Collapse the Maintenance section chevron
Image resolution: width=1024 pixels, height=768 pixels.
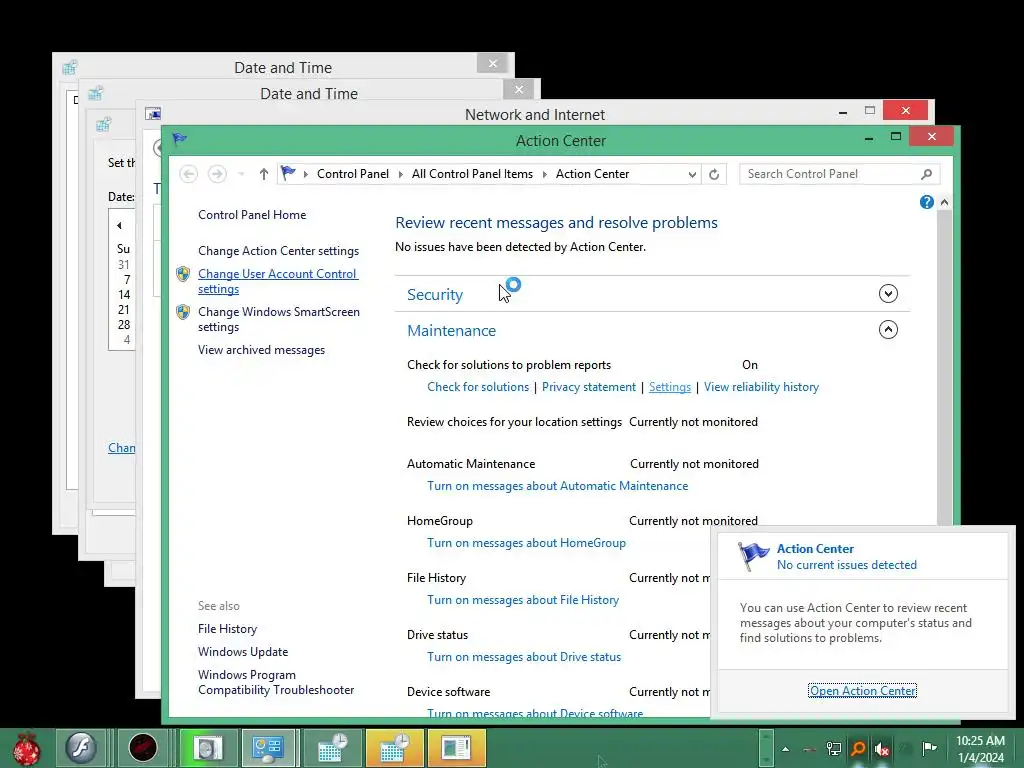click(x=888, y=329)
